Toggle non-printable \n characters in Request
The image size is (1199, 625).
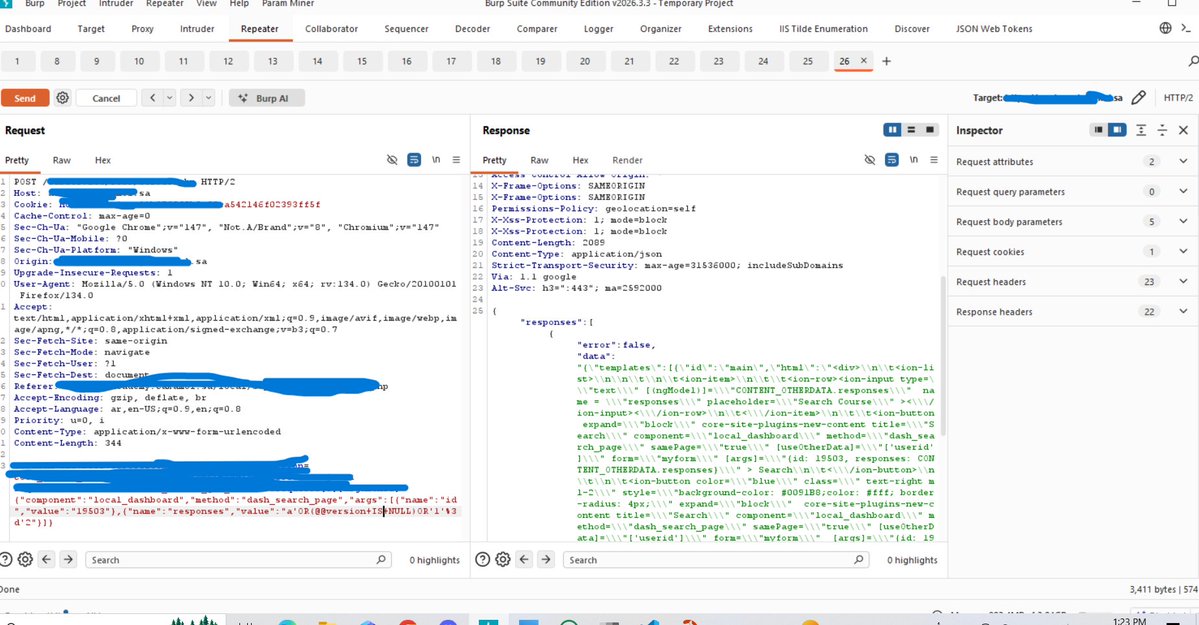click(436, 160)
